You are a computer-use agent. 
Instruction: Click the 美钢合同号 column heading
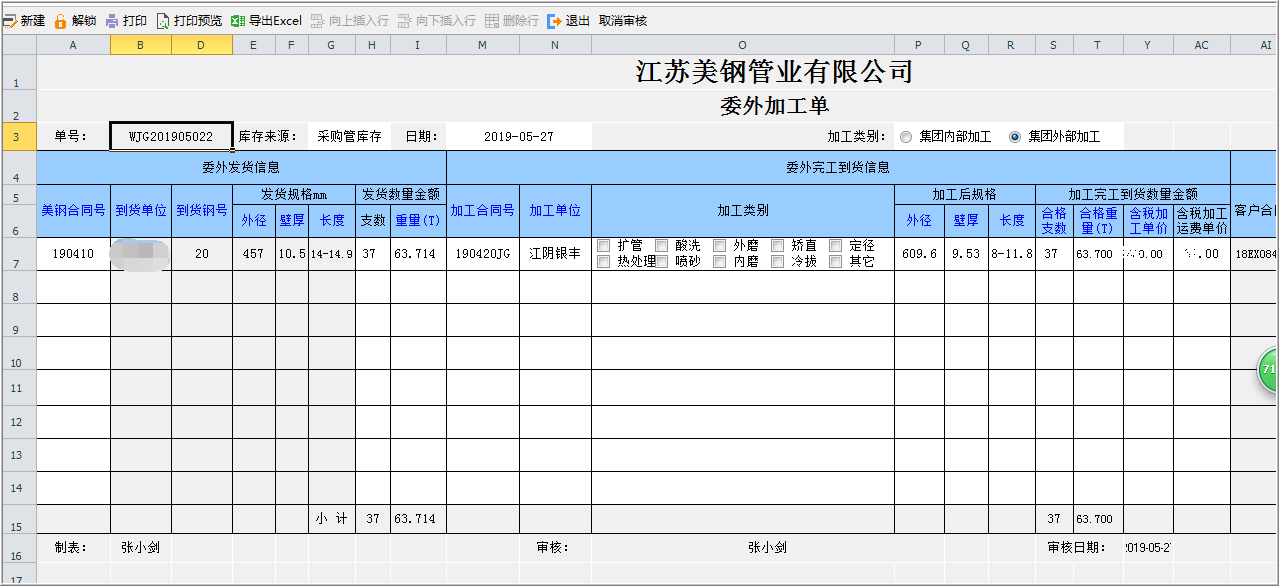[x=73, y=211]
